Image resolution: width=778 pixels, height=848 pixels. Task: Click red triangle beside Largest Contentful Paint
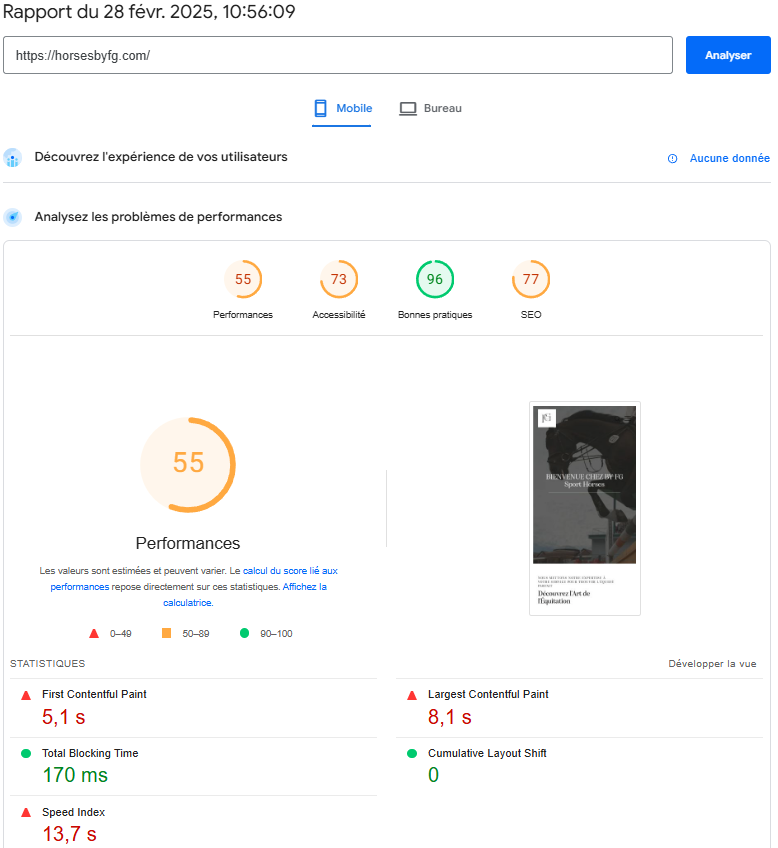[x=412, y=695]
